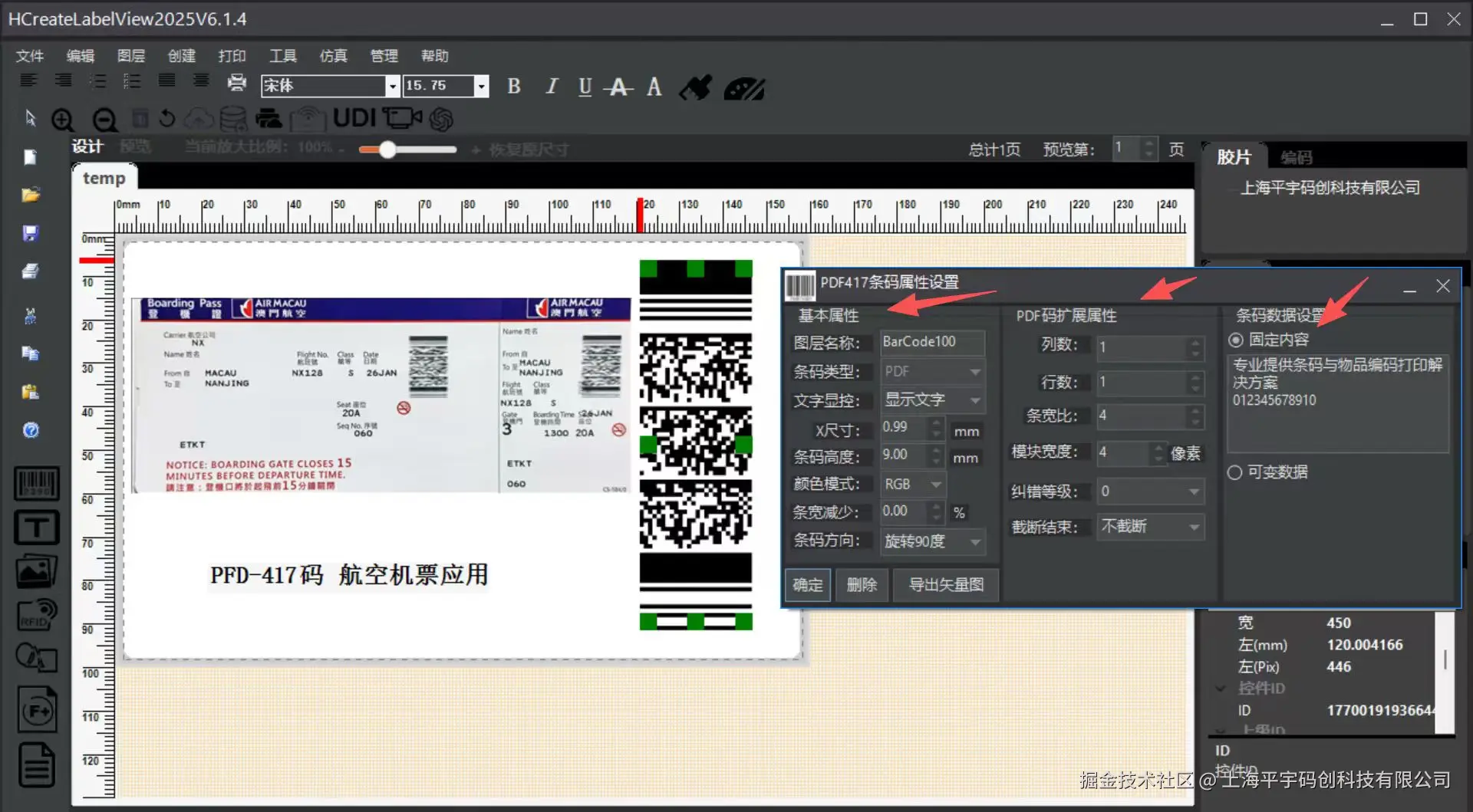Click the right-align text icon
The height and width of the screenshot is (812, 1473).
coord(64,81)
